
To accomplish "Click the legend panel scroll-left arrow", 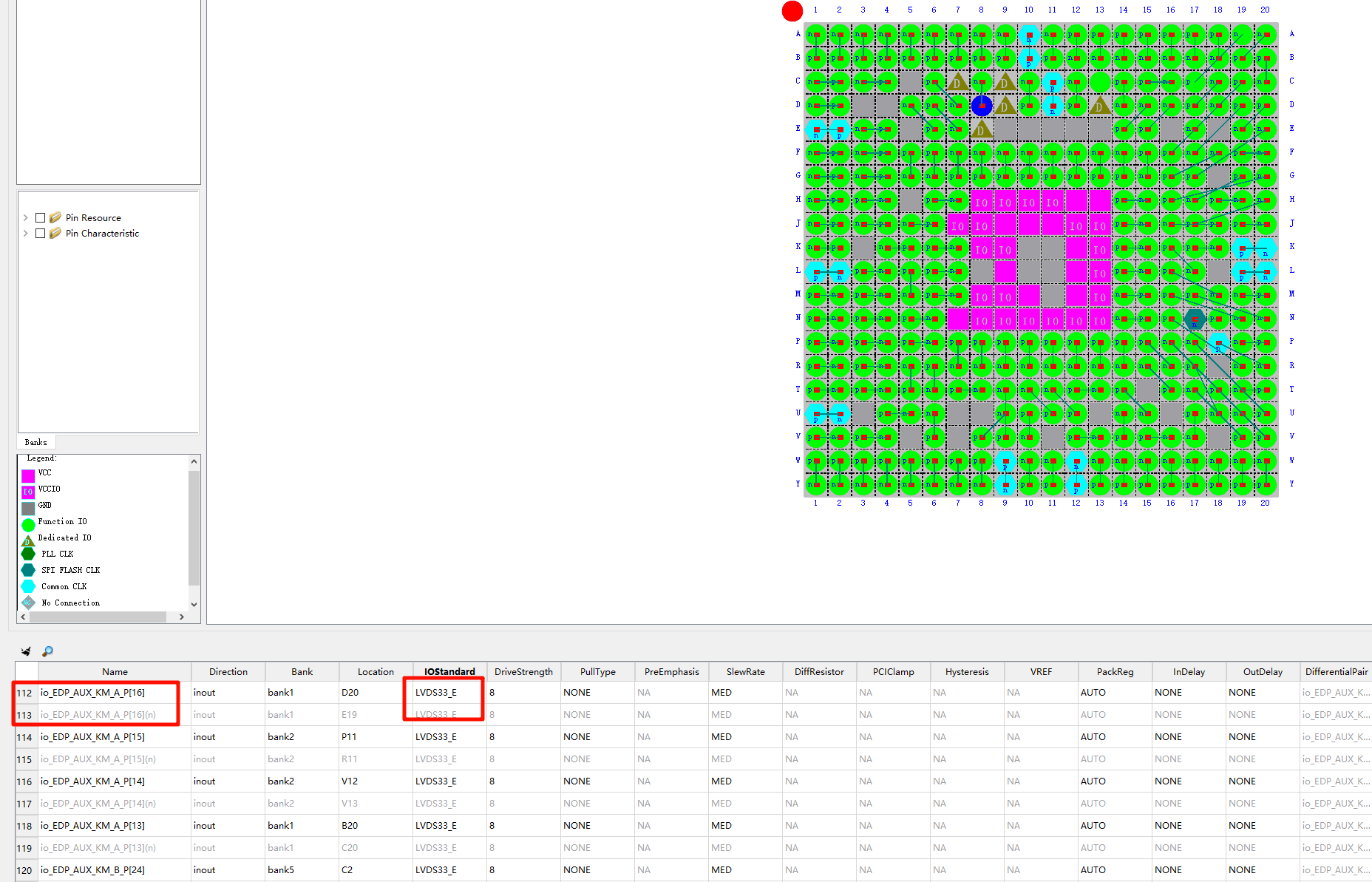I will [23, 617].
